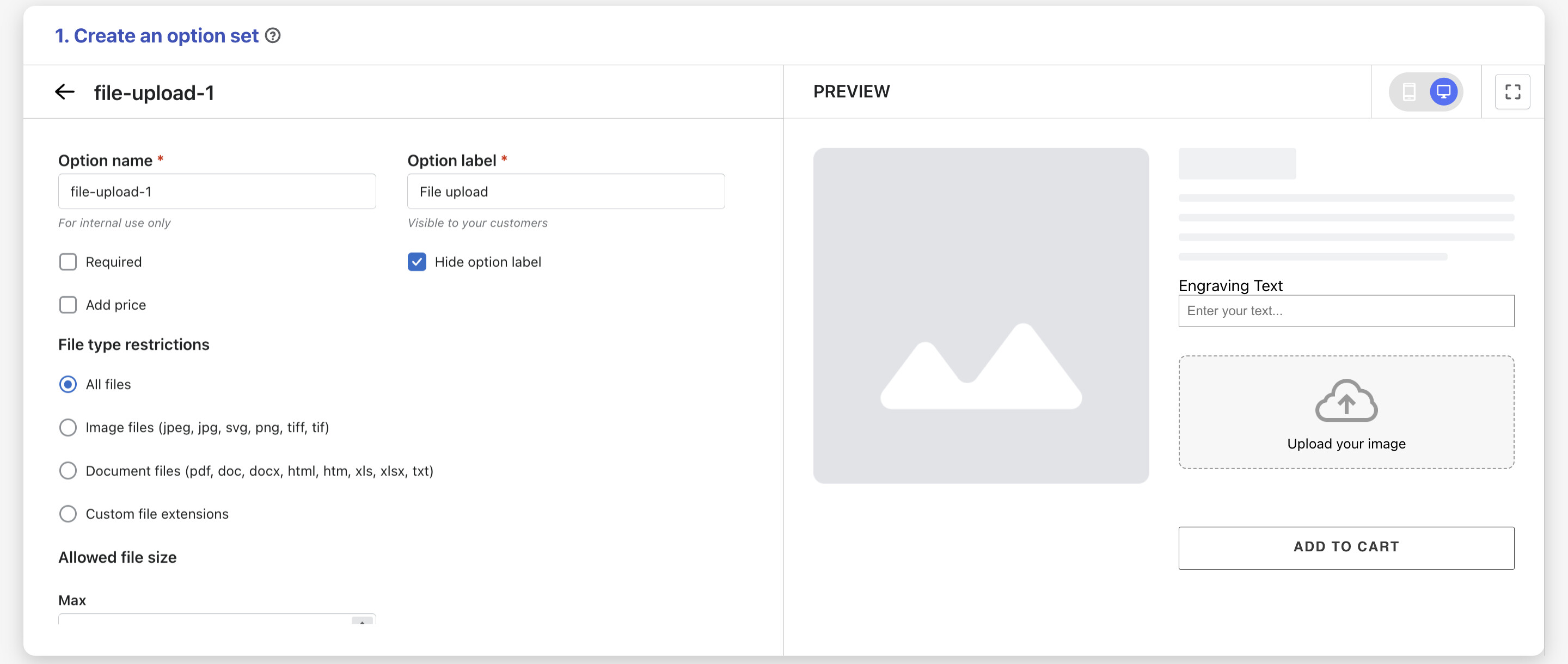Pick Custom file extensions option
1568x664 pixels.
[x=68, y=514]
